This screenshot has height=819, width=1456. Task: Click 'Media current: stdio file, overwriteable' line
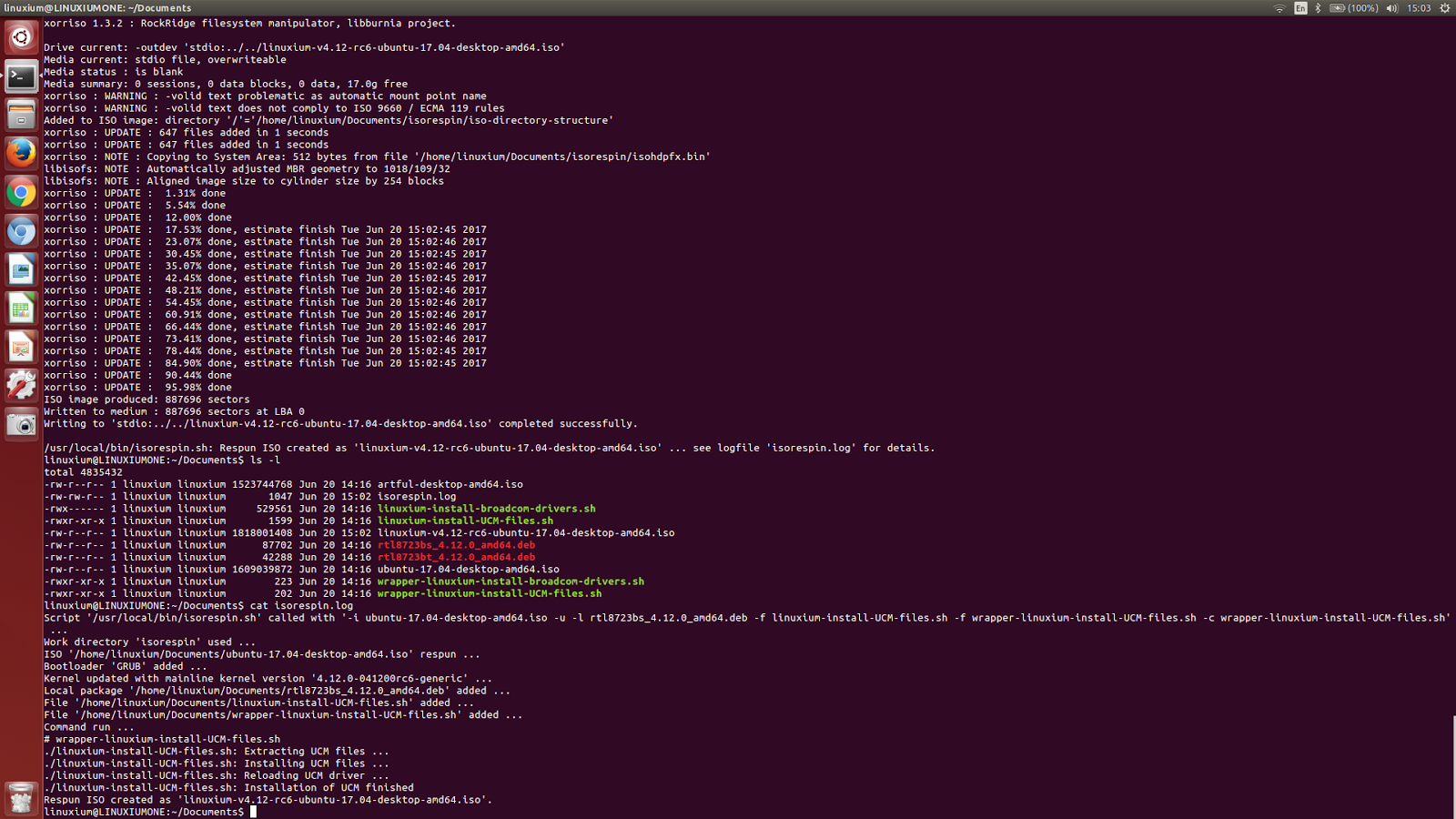[x=165, y=60]
